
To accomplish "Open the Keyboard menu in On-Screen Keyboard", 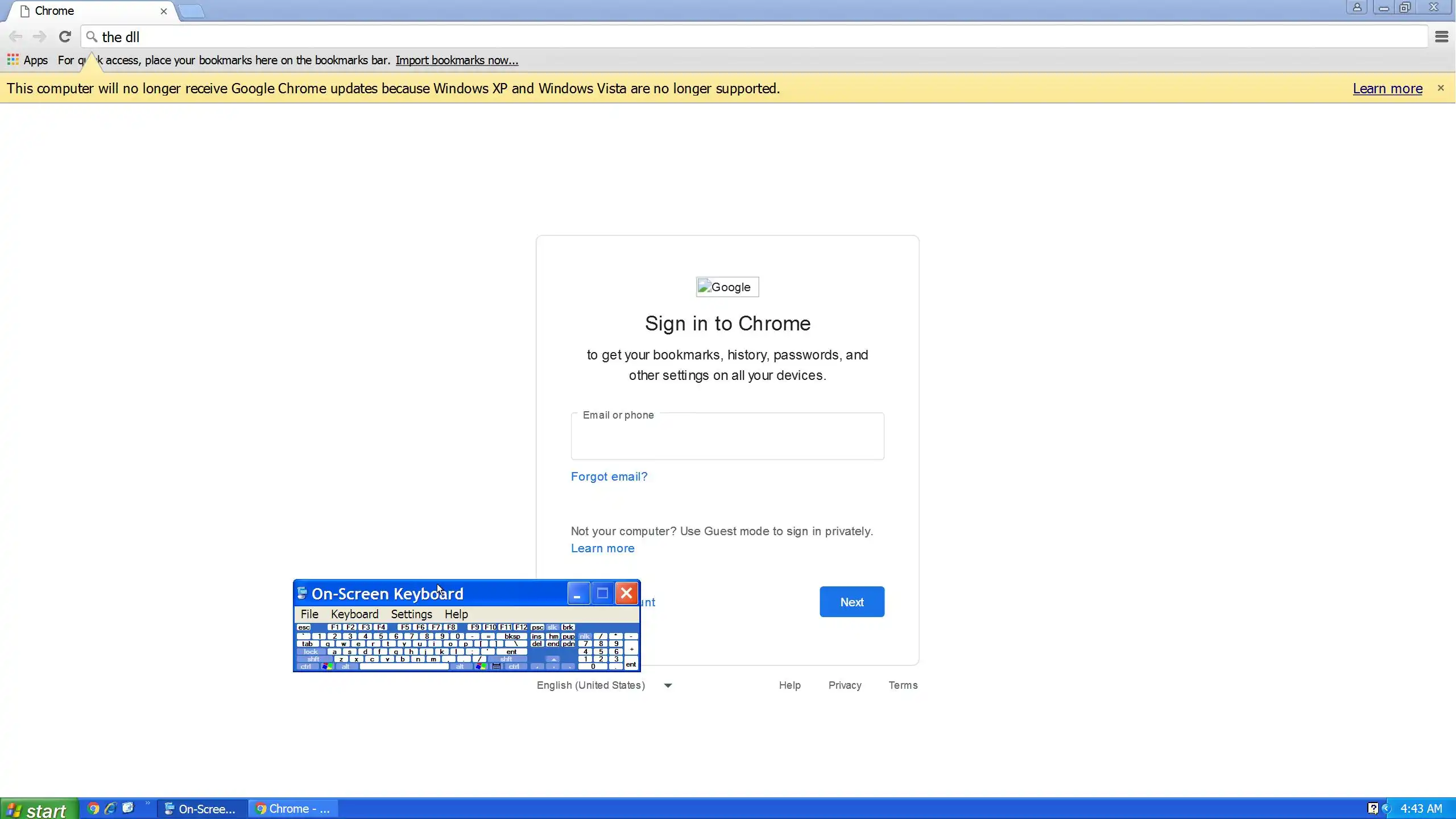I will [x=354, y=614].
